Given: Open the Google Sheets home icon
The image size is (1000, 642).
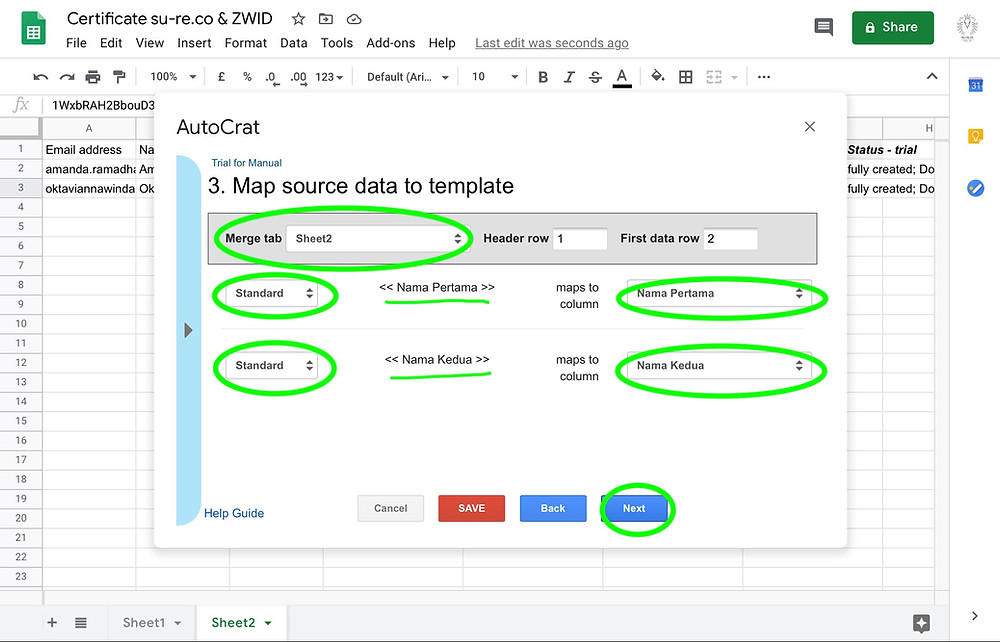Looking at the screenshot, I should pyautogui.click(x=33, y=29).
